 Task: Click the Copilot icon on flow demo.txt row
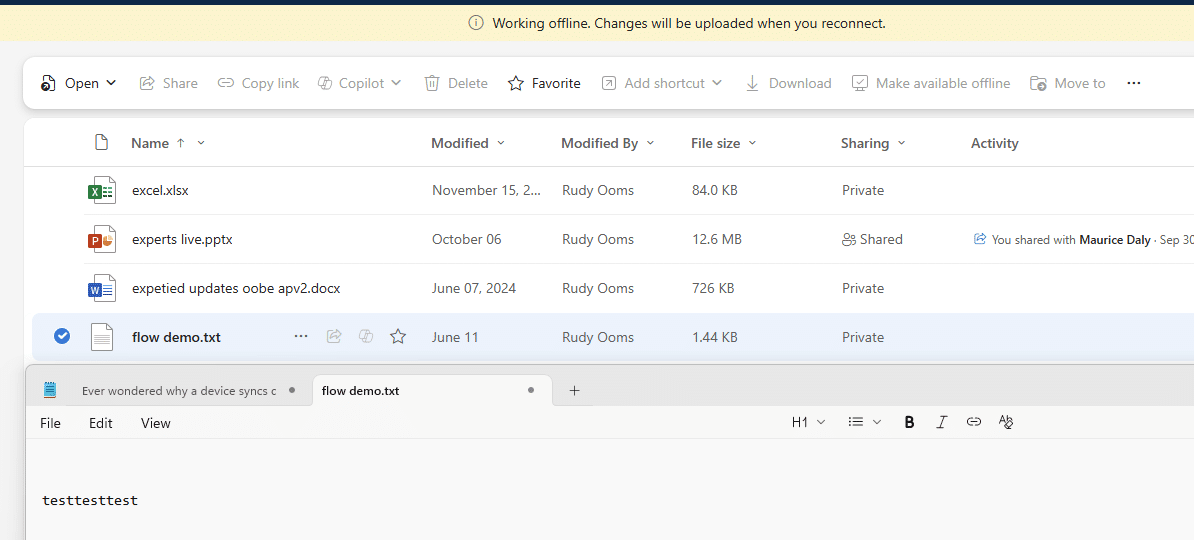click(366, 336)
